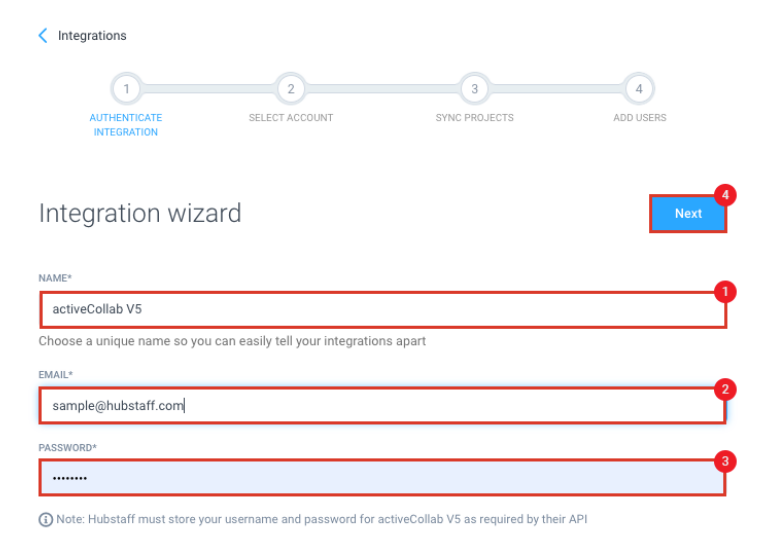Click red badge 3 on the Password field
The width and height of the screenshot is (775, 541).
[726, 461]
